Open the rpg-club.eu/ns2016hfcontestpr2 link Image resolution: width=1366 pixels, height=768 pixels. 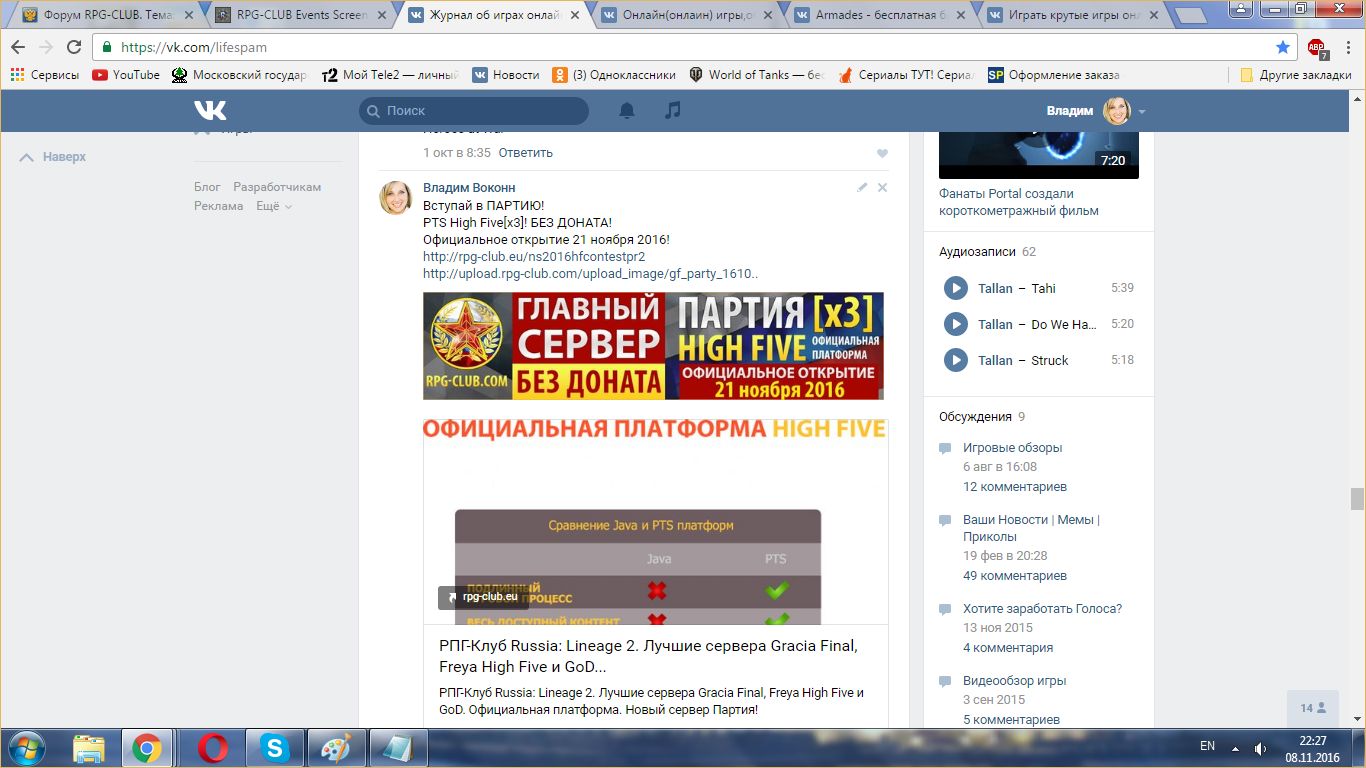pyautogui.click(x=534, y=256)
